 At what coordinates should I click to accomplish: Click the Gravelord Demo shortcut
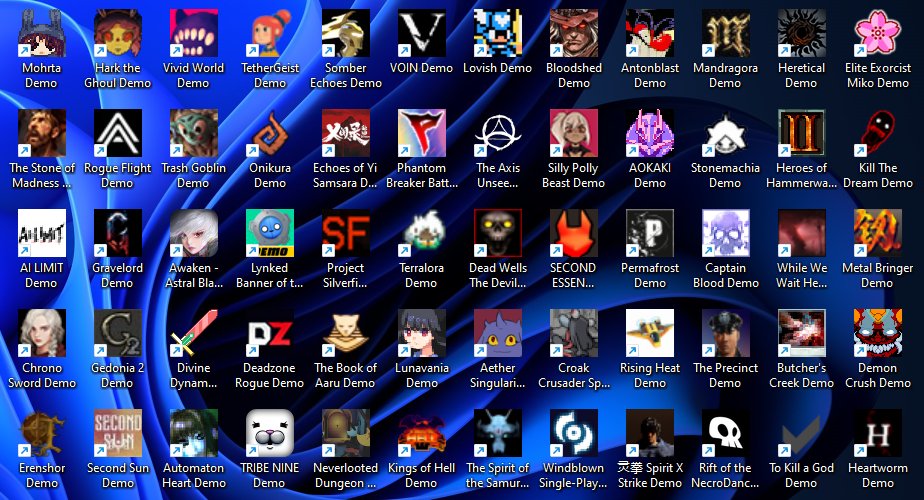[118, 233]
